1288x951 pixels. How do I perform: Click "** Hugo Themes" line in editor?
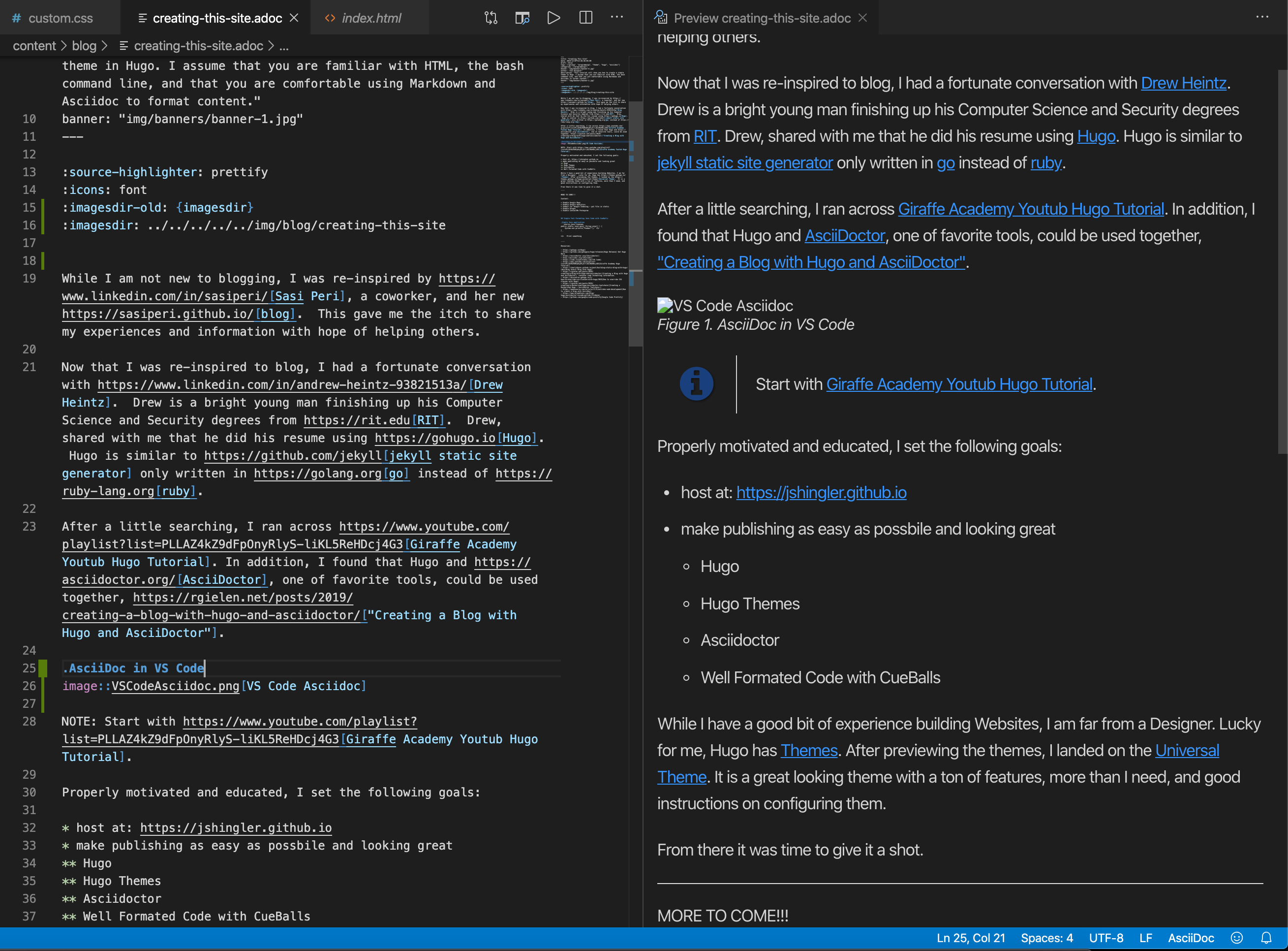pyautogui.click(x=112, y=881)
